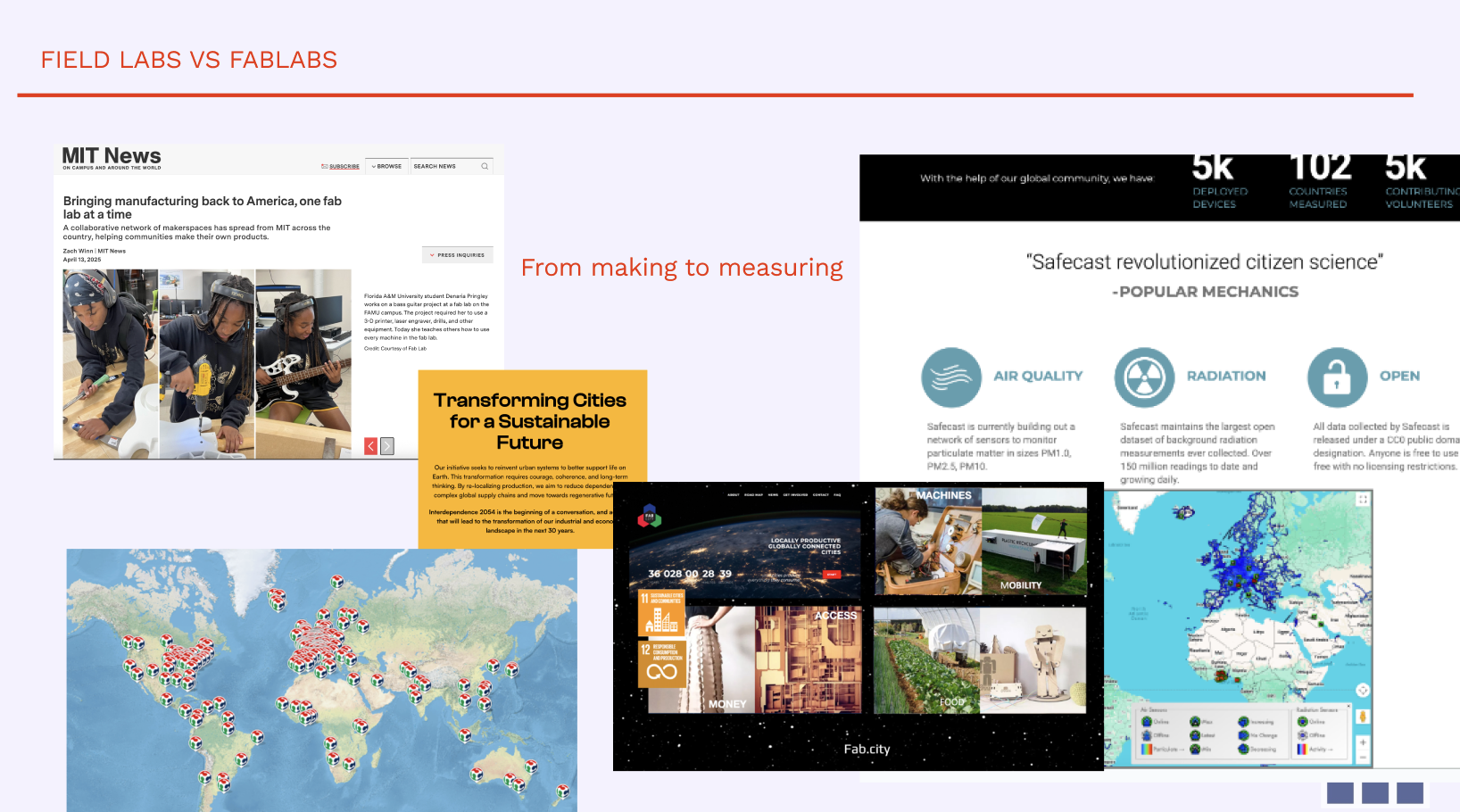The width and height of the screenshot is (1460, 812).
Task: Click the gray next-image arrow
Action: (387, 446)
